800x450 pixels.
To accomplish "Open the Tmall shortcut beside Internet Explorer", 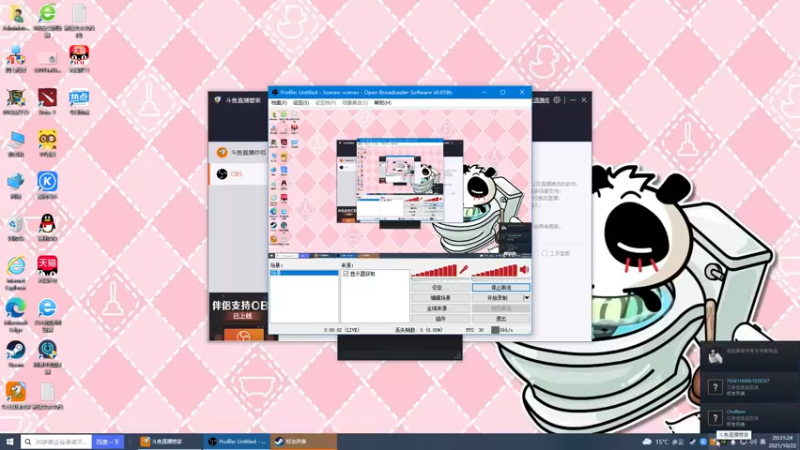I will (x=47, y=269).
